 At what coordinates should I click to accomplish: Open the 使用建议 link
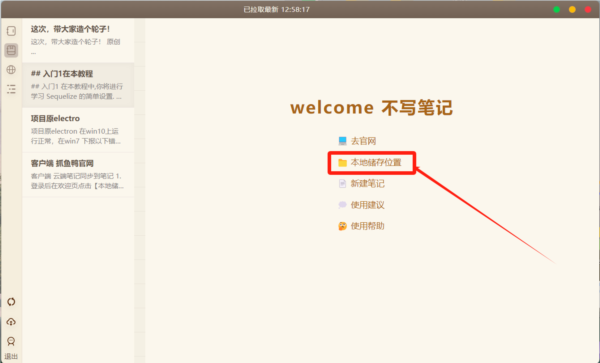tap(368, 205)
